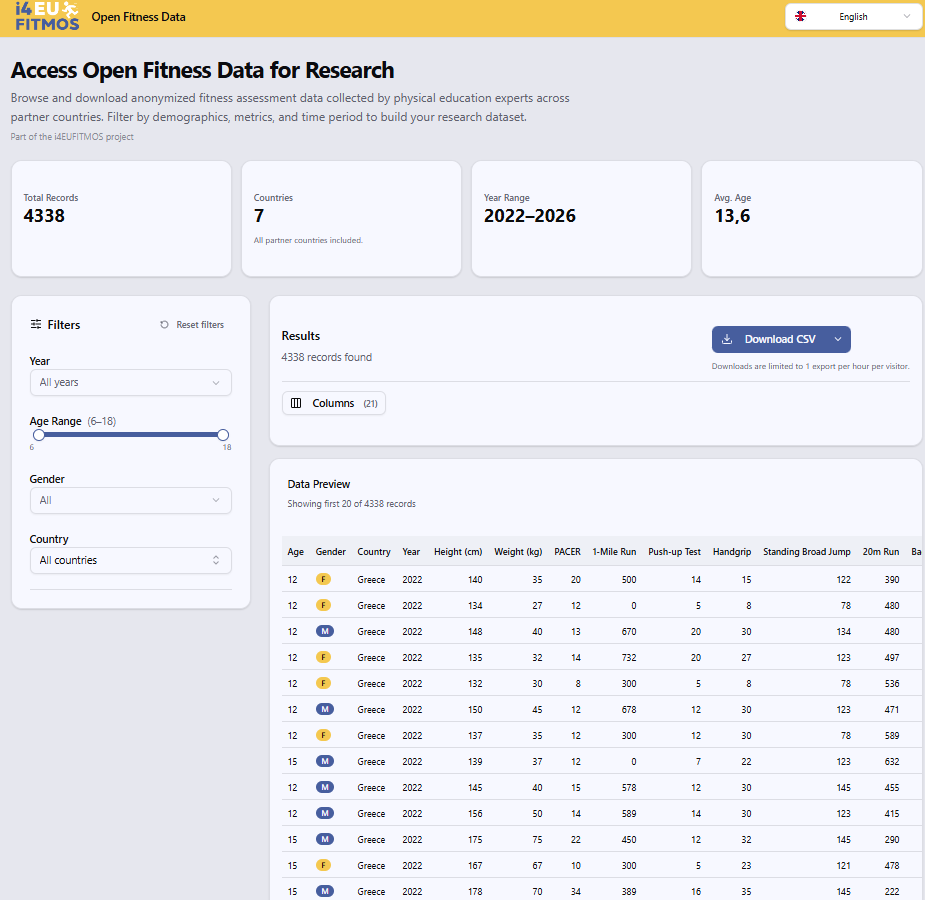
Task: Click the F gender badge in height 137 row
Action: [323, 735]
